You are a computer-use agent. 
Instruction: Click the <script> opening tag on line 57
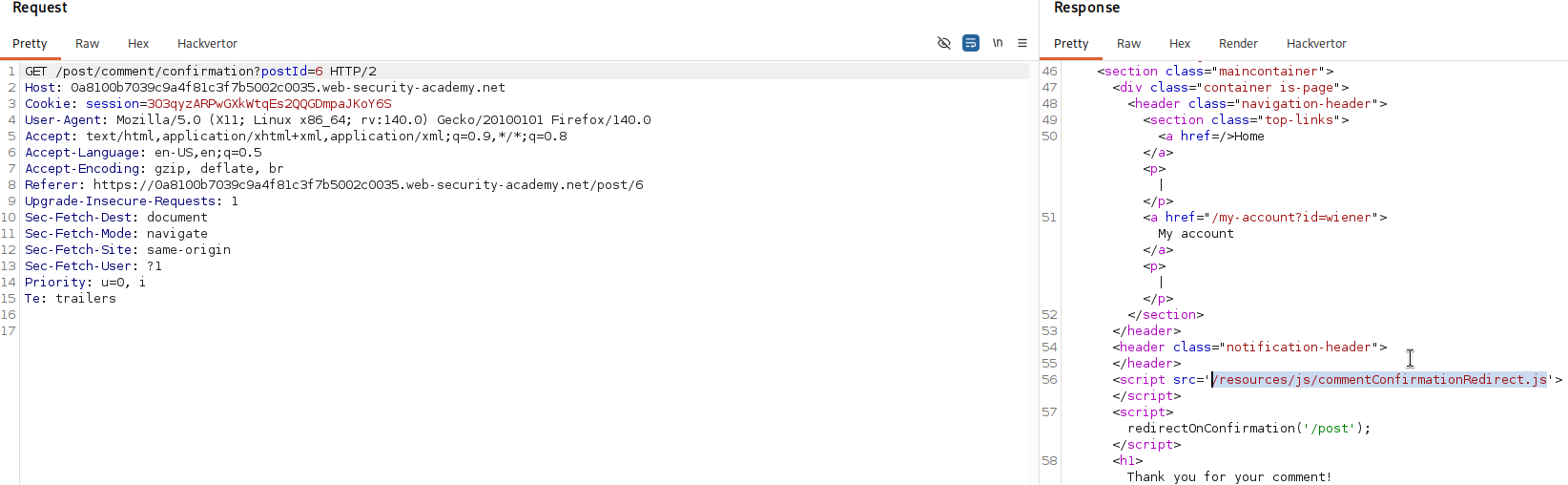click(1143, 412)
